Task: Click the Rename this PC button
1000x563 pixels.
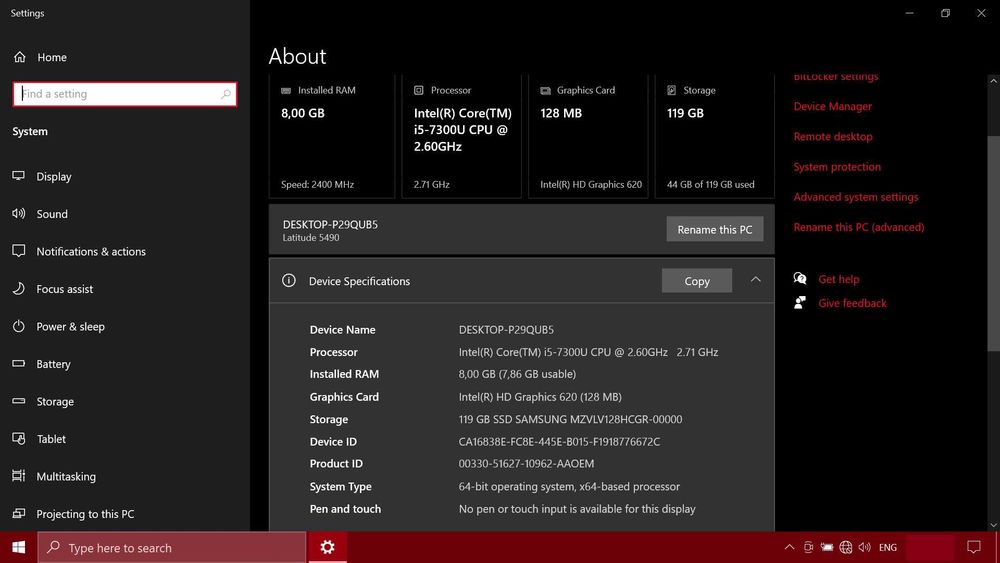Action: (714, 229)
